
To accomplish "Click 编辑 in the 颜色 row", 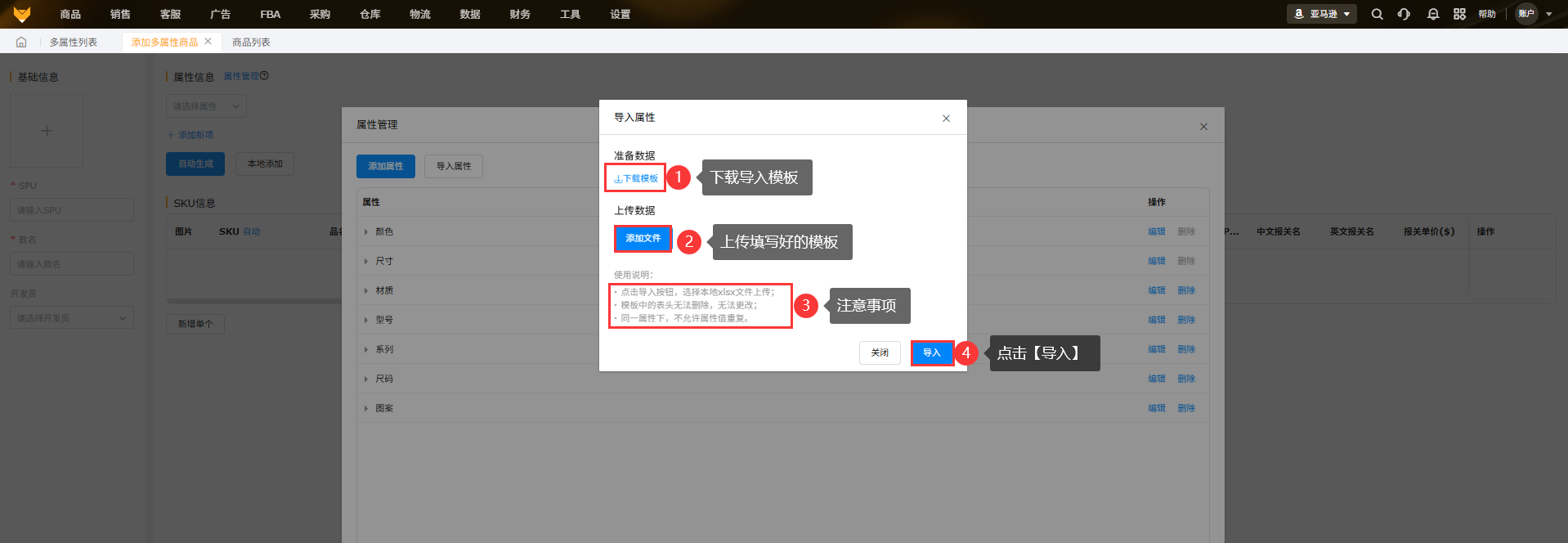I will (x=1157, y=231).
